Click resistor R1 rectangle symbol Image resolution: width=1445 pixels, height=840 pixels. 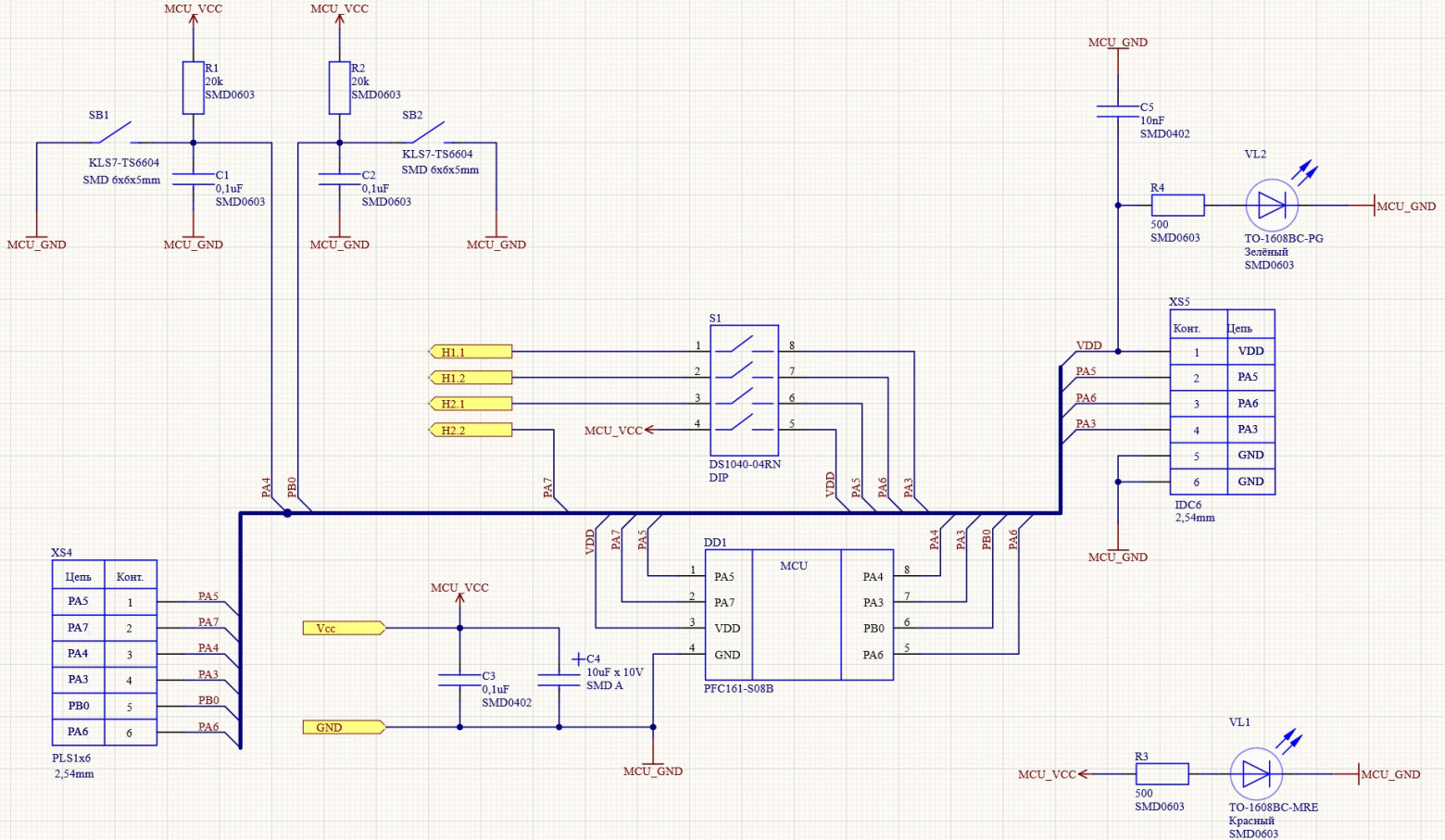point(193,88)
